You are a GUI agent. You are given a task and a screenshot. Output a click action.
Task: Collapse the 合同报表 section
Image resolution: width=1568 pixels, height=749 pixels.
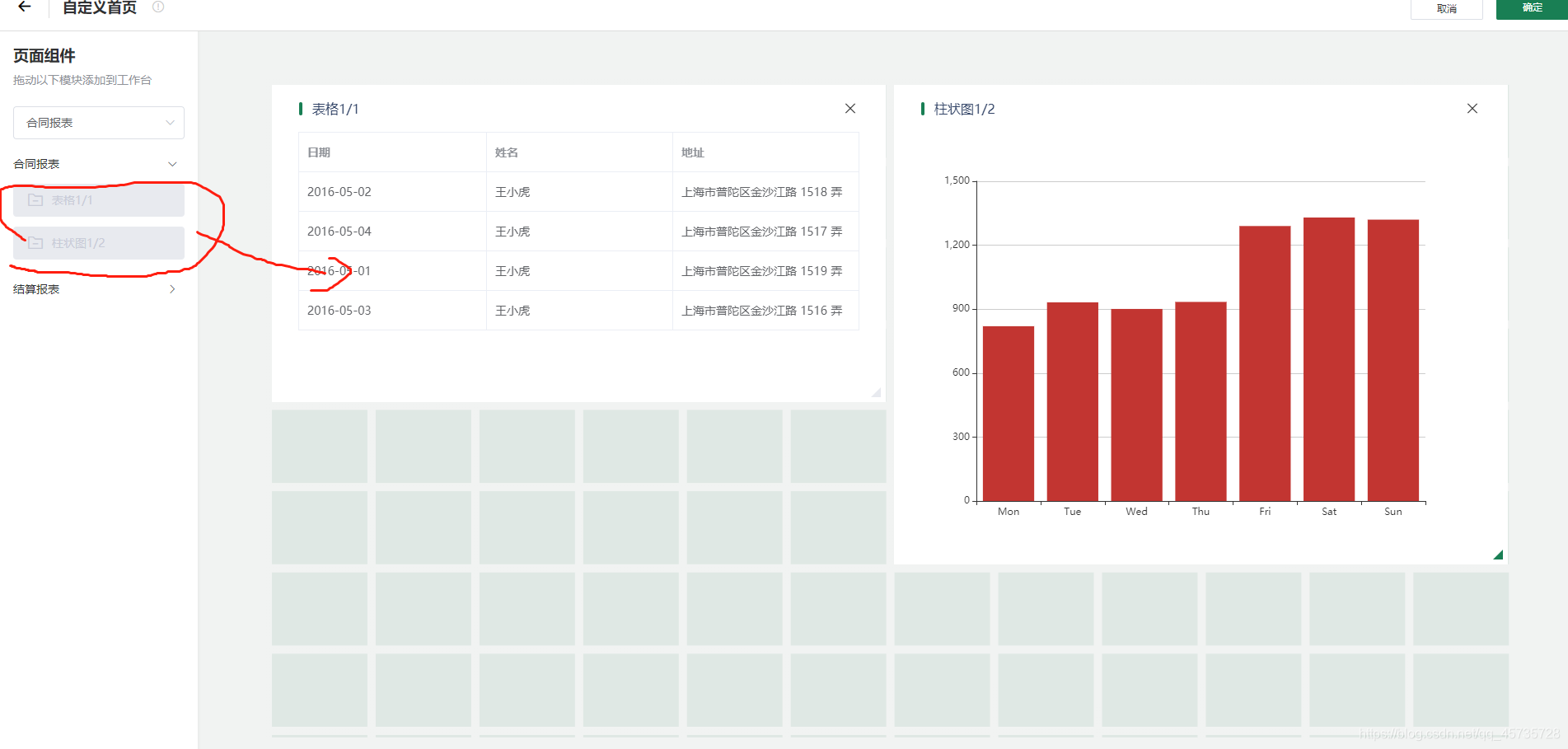point(172,164)
